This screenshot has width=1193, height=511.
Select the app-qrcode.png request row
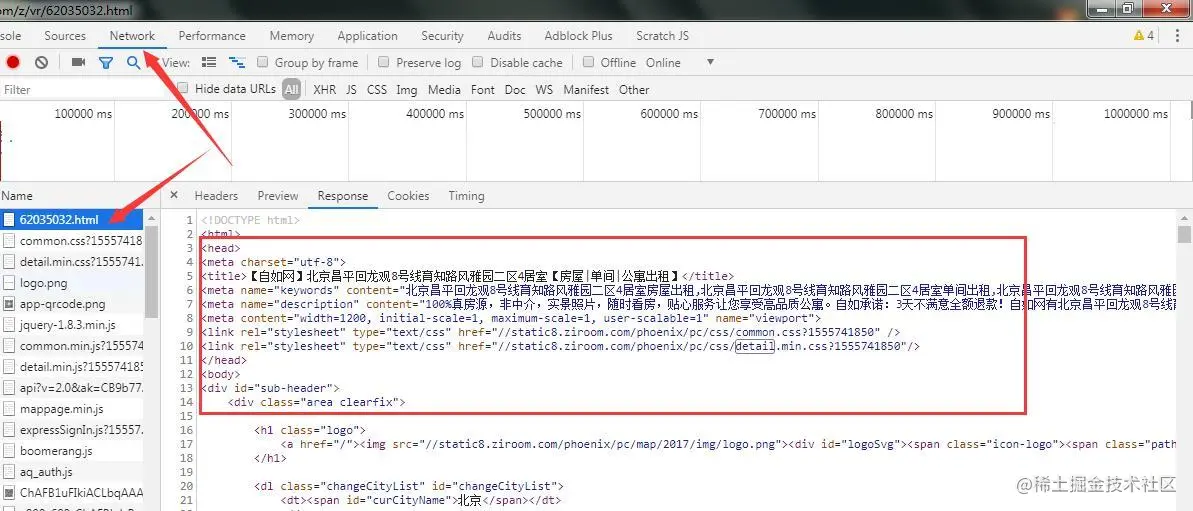click(72, 304)
